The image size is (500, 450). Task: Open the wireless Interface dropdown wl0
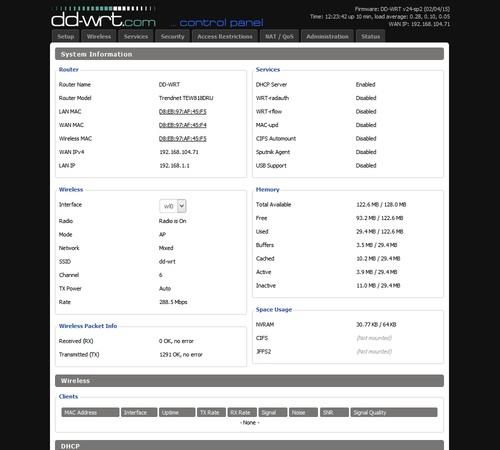[x=173, y=206]
